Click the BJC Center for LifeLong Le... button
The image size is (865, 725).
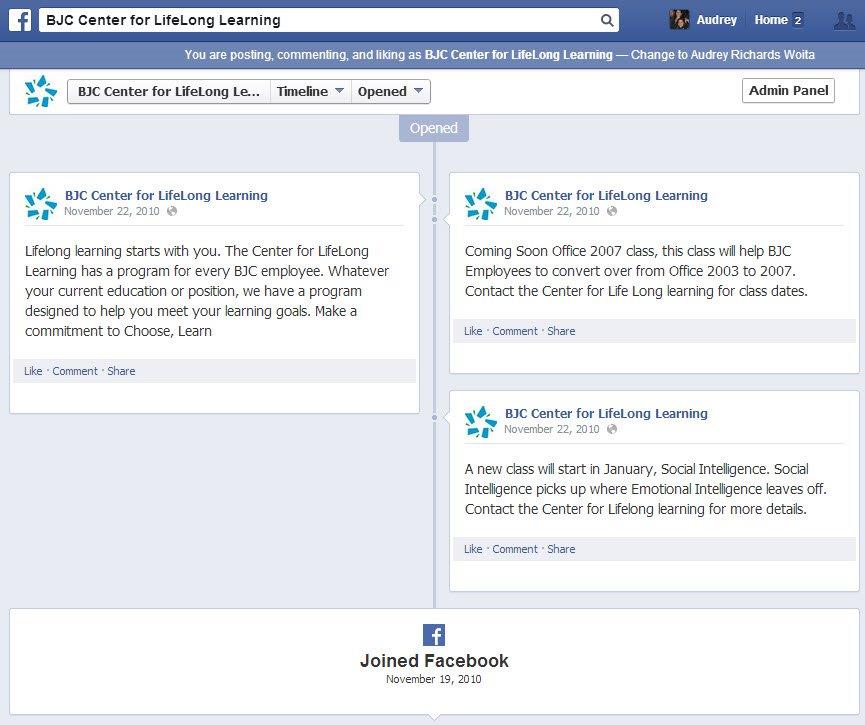(169, 92)
